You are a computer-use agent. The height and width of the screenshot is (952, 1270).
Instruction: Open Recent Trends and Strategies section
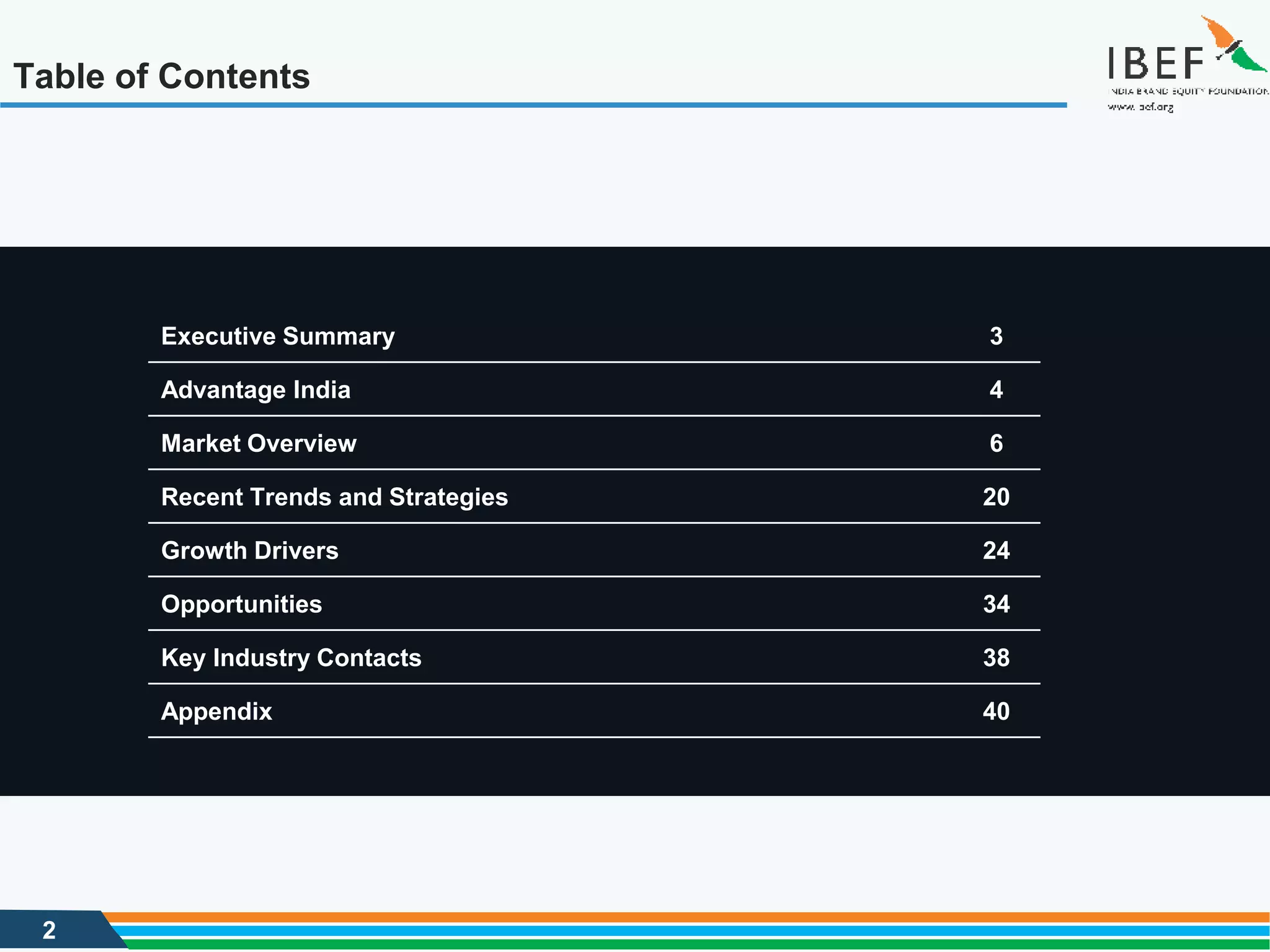coord(334,497)
